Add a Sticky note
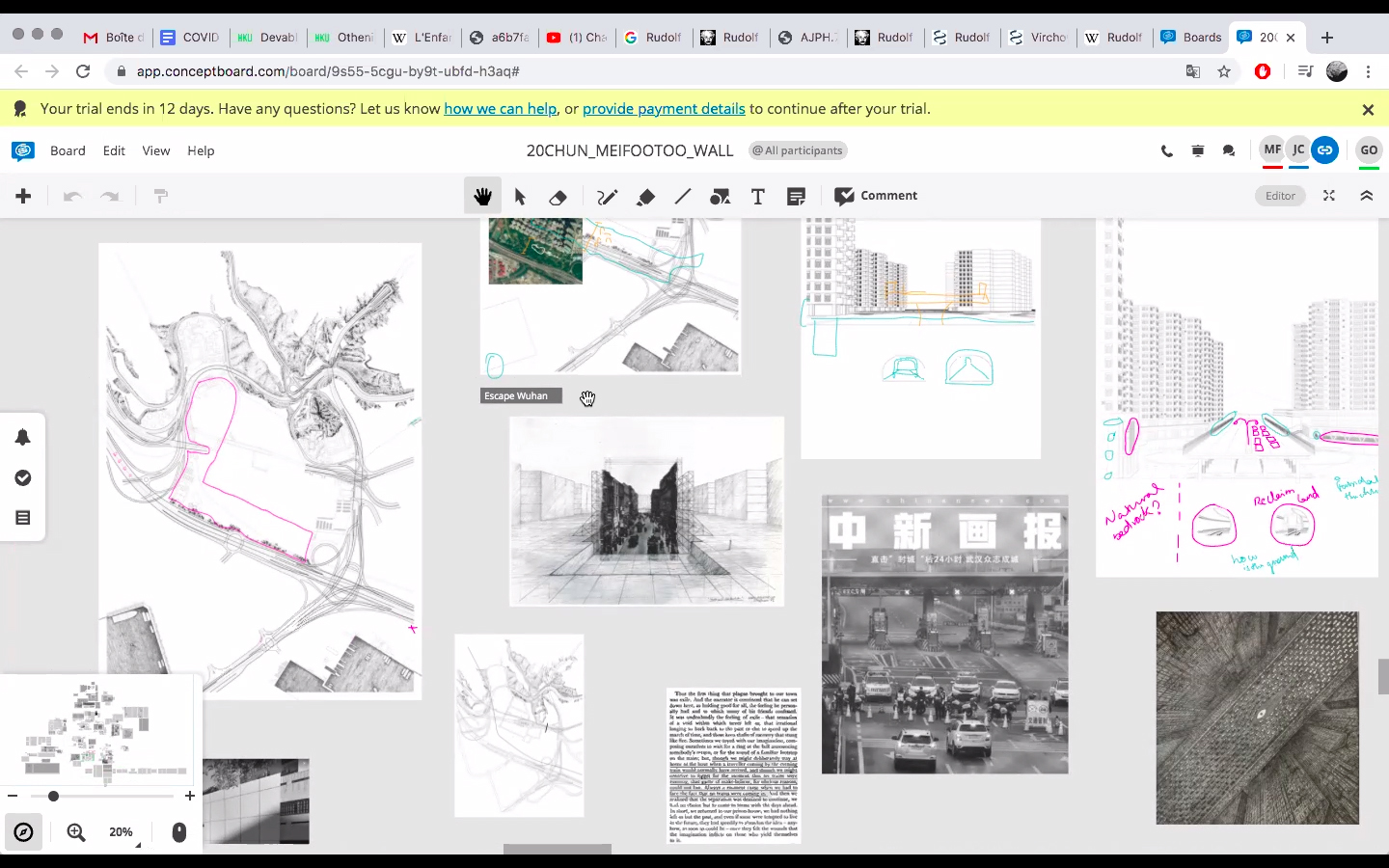This screenshot has width=1389, height=868. (x=796, y=197)
